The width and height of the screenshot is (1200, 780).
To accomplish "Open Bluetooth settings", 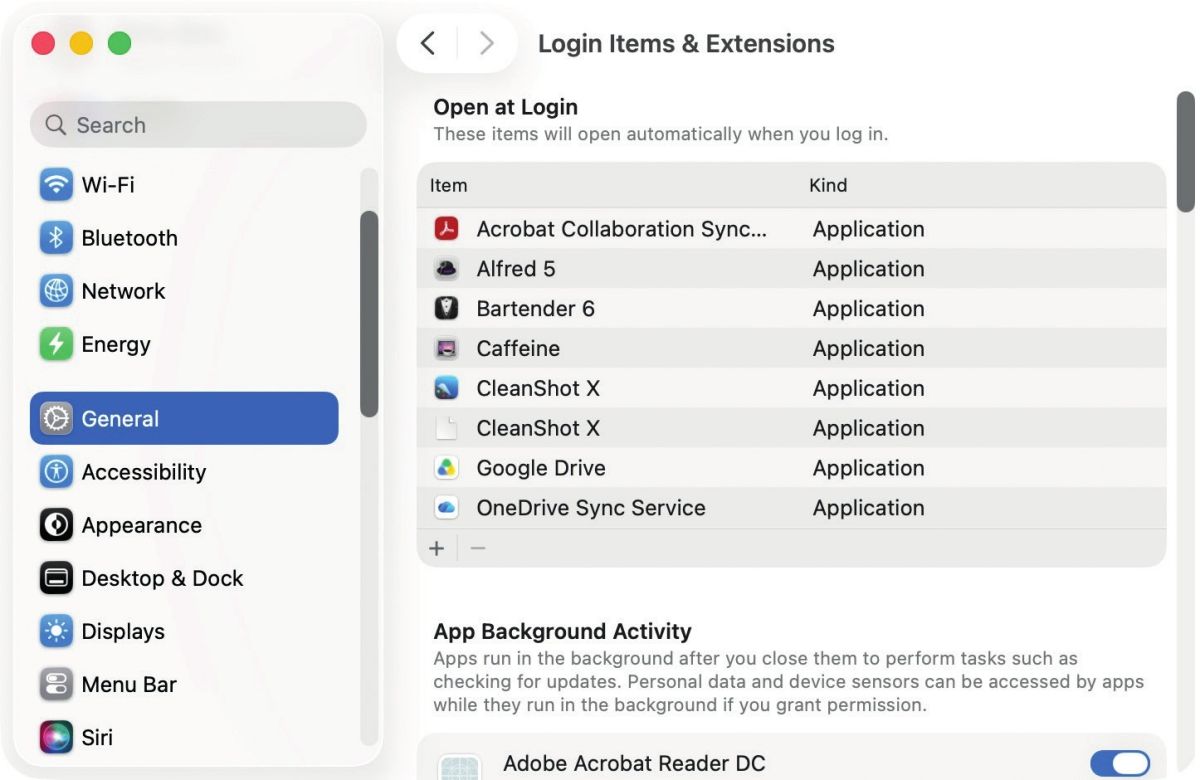I will 184,238.
